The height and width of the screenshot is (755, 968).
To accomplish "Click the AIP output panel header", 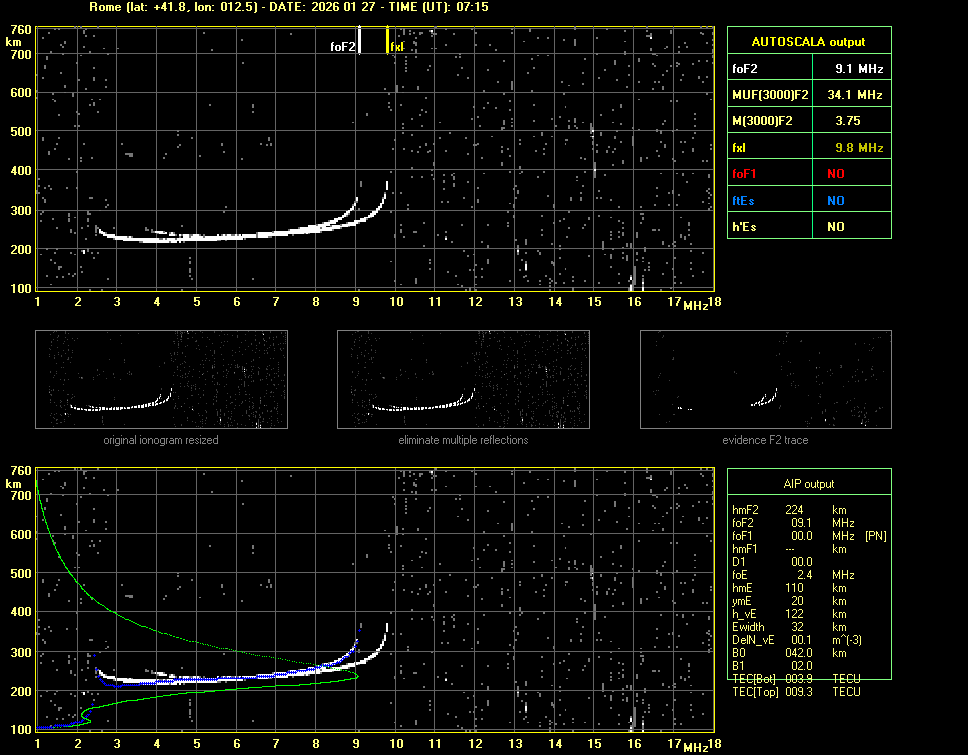I will [808, 484].
